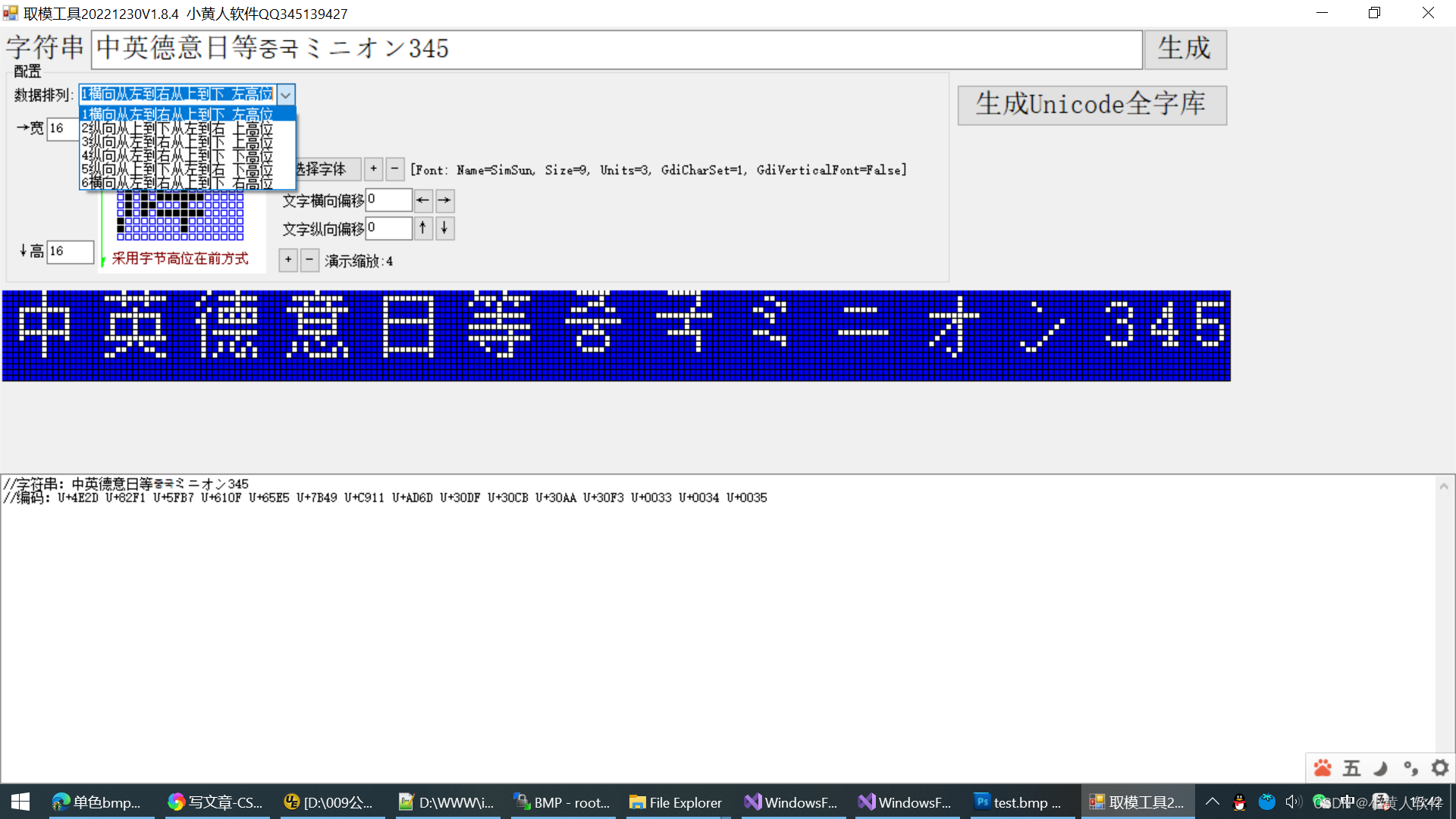Click the 高 height input field
This screenshot has height=819, width=1456.
coord(70,251)
